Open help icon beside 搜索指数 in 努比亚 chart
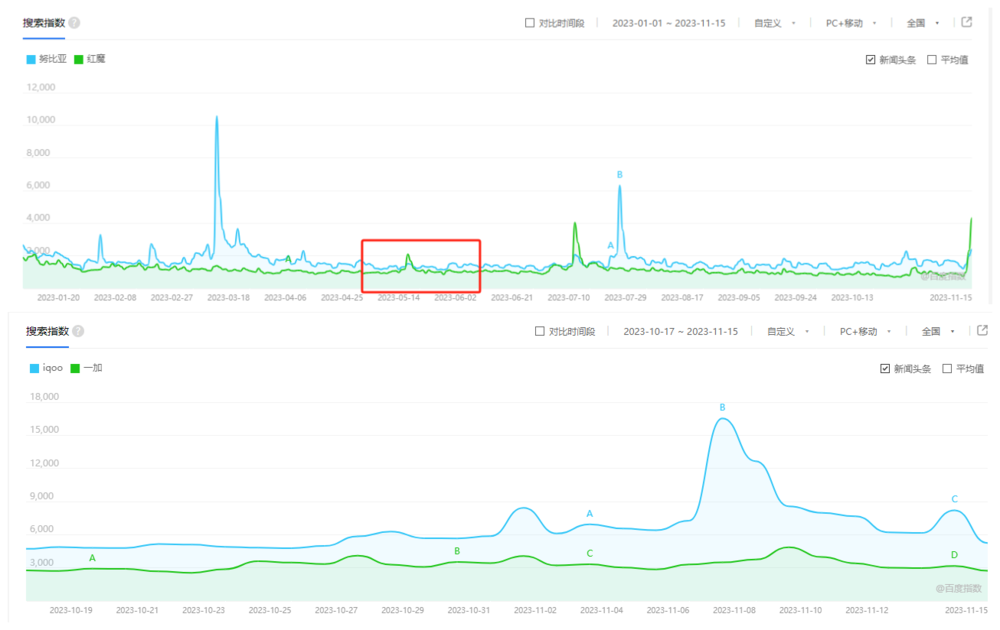 click(75, 23)
